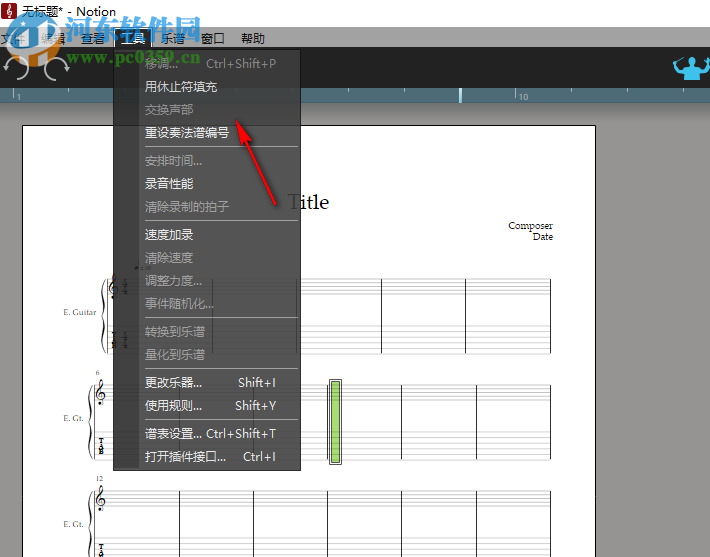Click the E. Gt. label at measure 6

73,418
